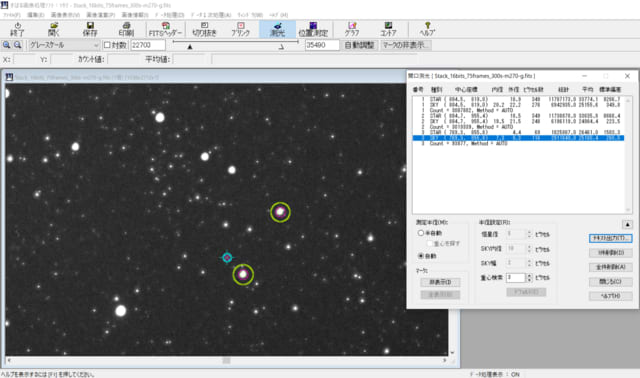
Task: Select the 半自動 radio button
Action: pyautogui.click(x=421, y=233)
